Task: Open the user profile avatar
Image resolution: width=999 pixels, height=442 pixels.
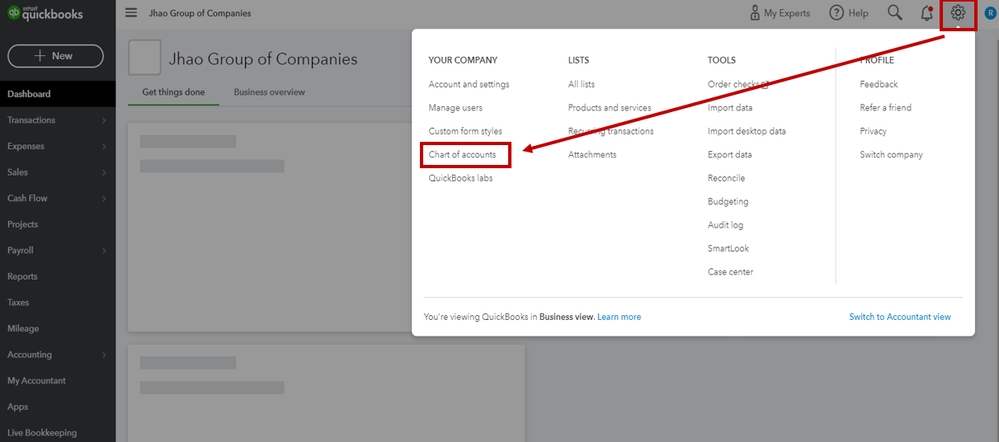Action: point(990,13)
